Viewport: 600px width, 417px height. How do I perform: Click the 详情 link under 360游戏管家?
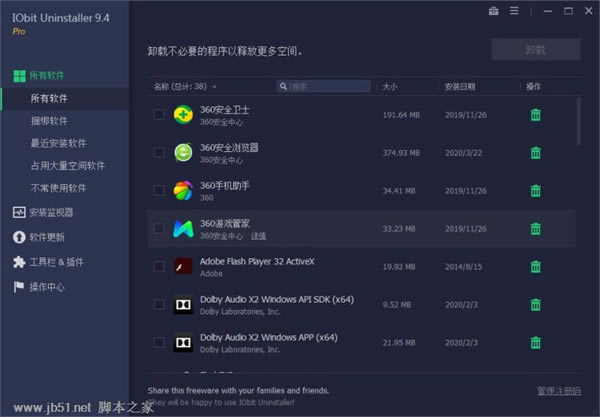[x=258, y=236]
